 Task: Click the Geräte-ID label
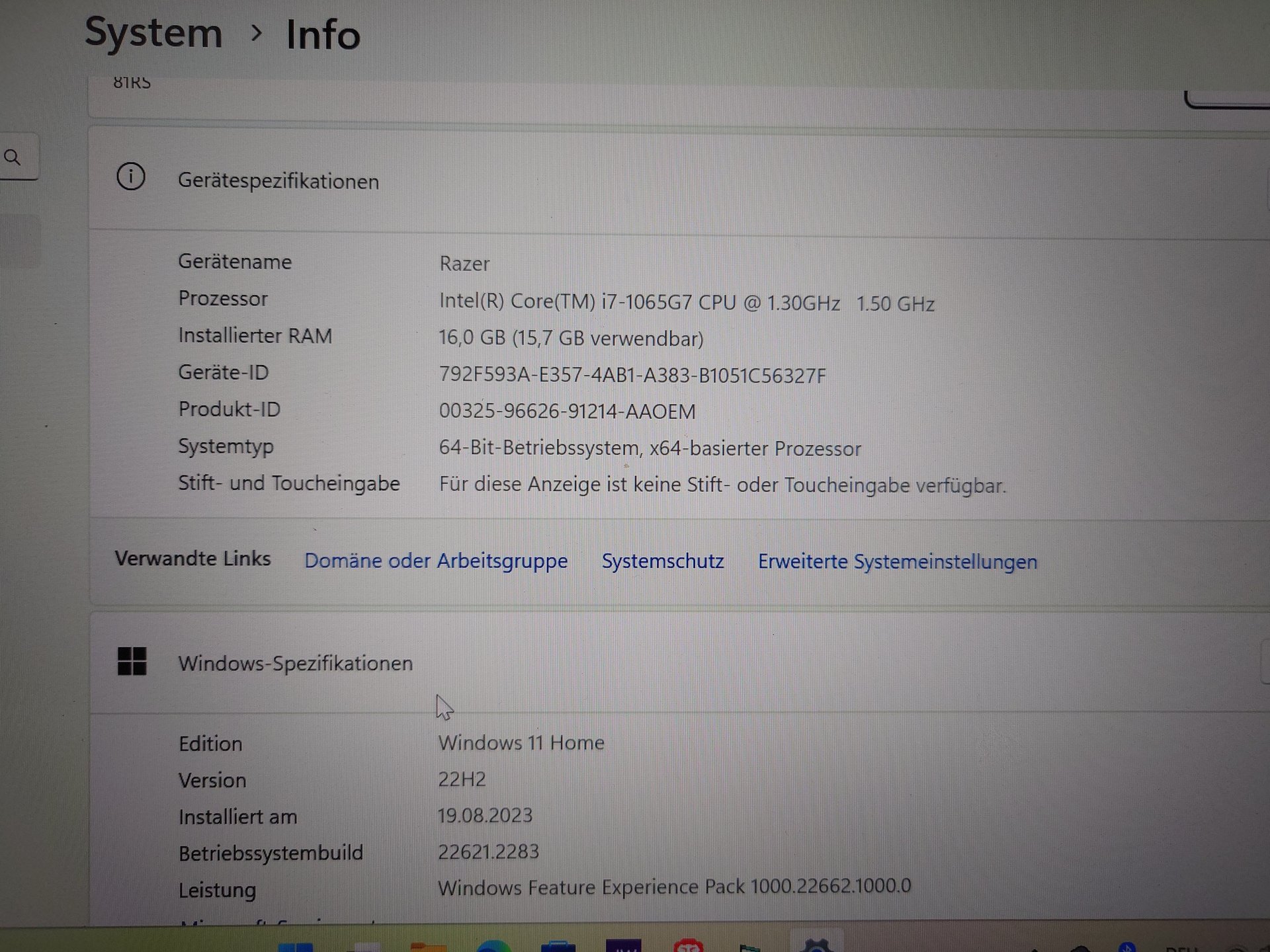tap(223, 373)
